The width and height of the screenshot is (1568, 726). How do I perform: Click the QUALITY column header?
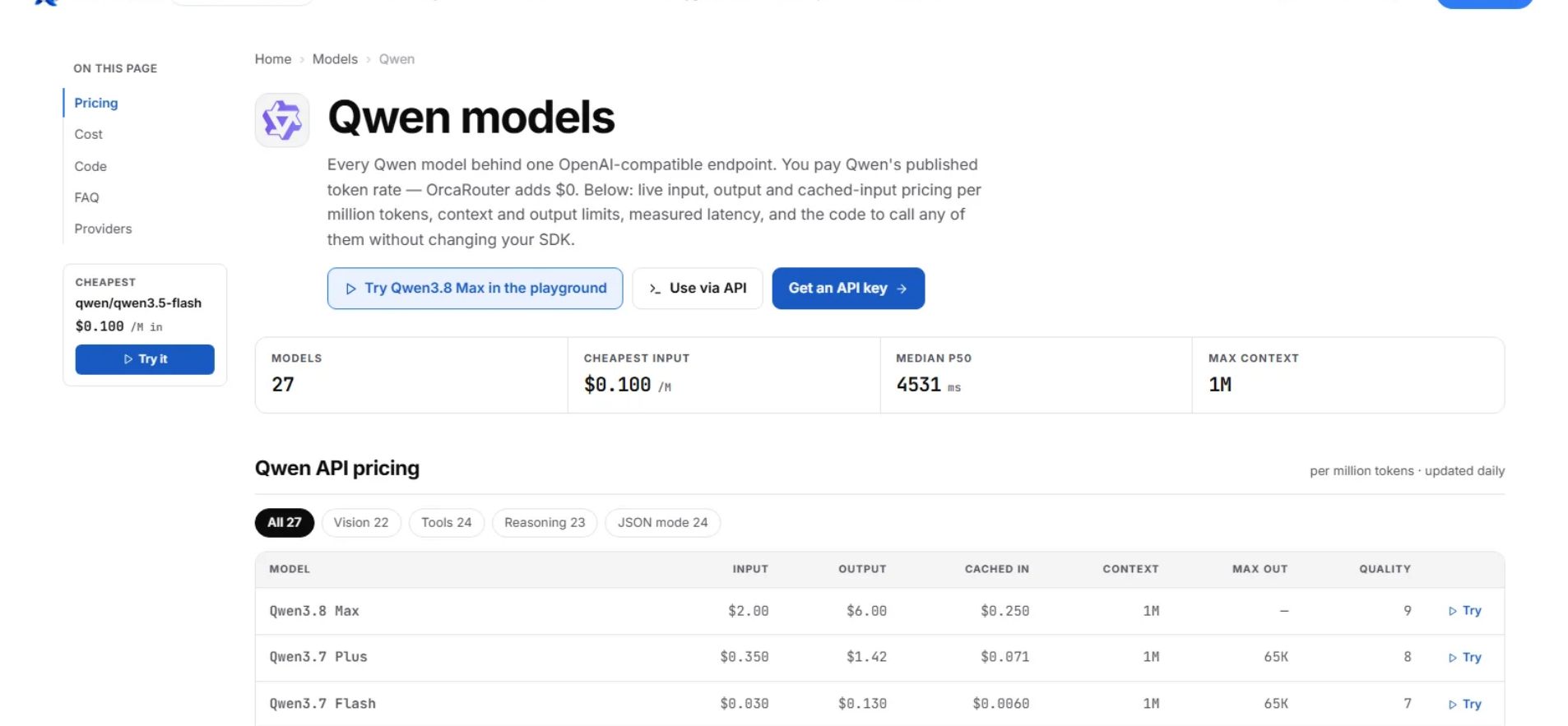[x=1385, y=569]
